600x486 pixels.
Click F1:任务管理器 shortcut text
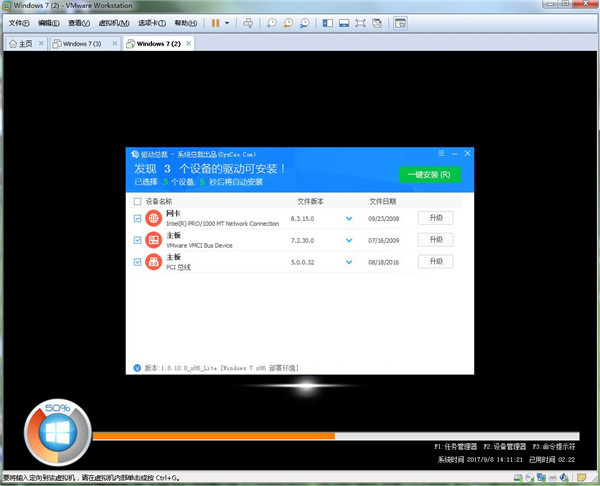pos(455,447)
